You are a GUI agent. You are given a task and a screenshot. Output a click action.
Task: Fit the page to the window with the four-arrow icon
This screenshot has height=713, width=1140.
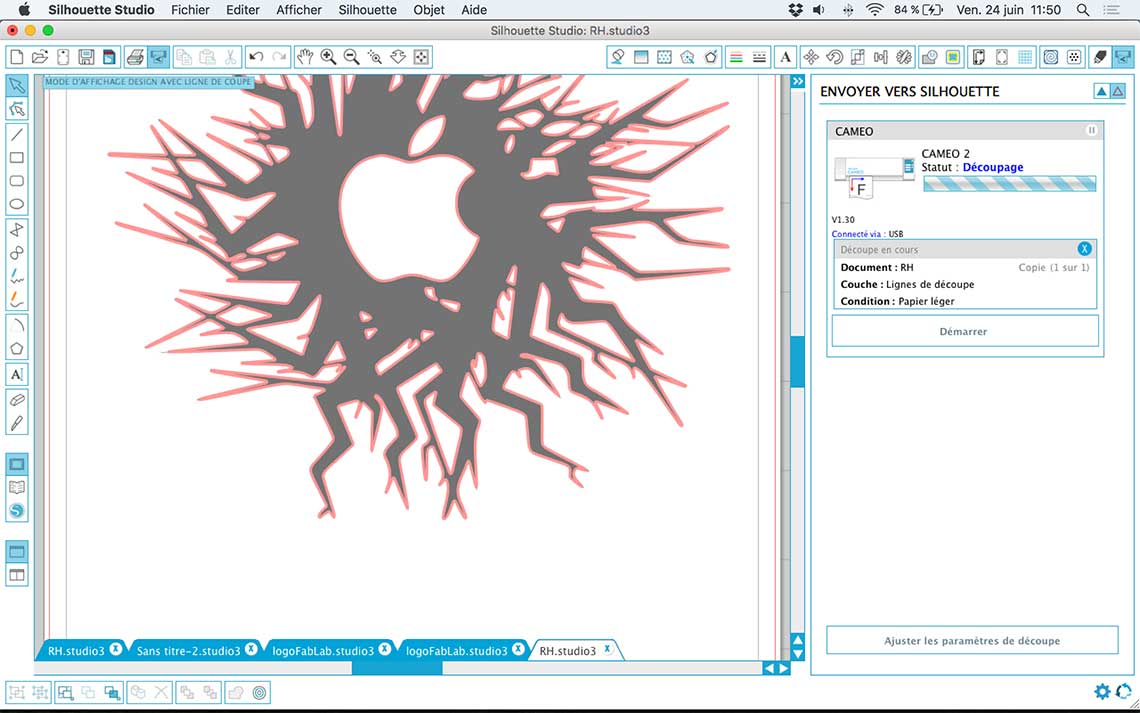[x=421, y=57]
